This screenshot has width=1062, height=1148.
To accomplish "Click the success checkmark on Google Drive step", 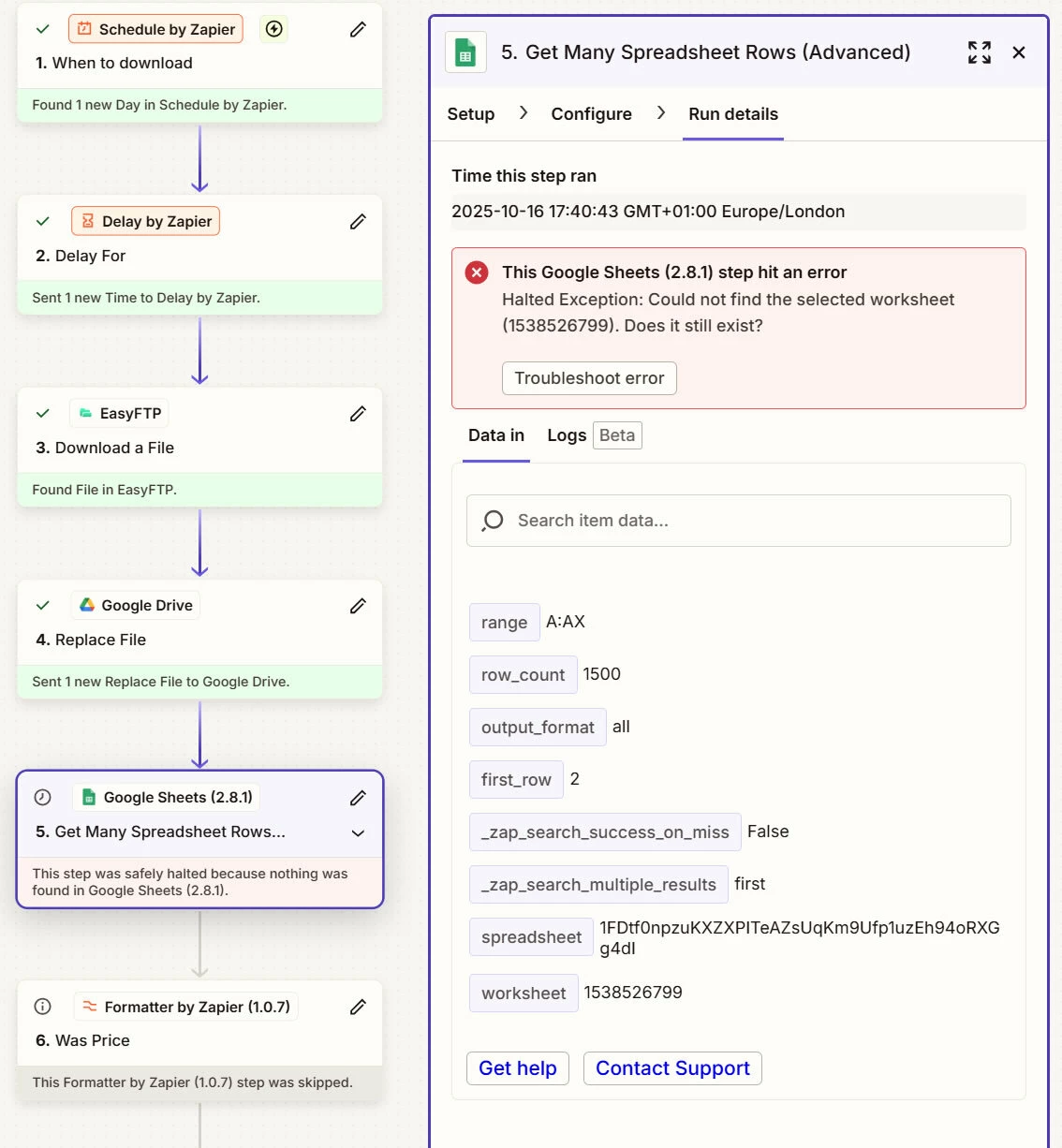I will pos(42,605).
